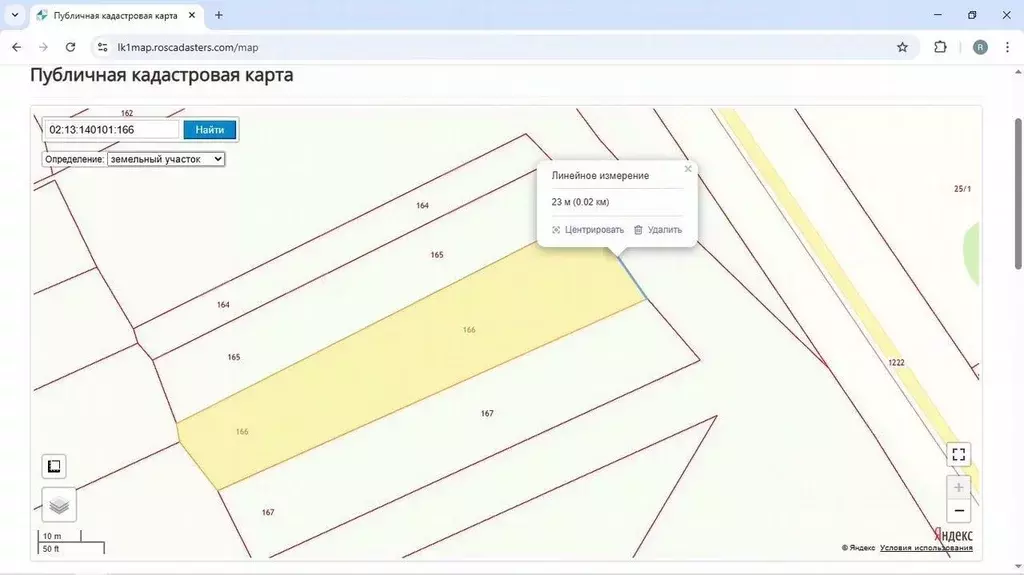
Task: Open browser extensions menu
Action: coord(940,47)
